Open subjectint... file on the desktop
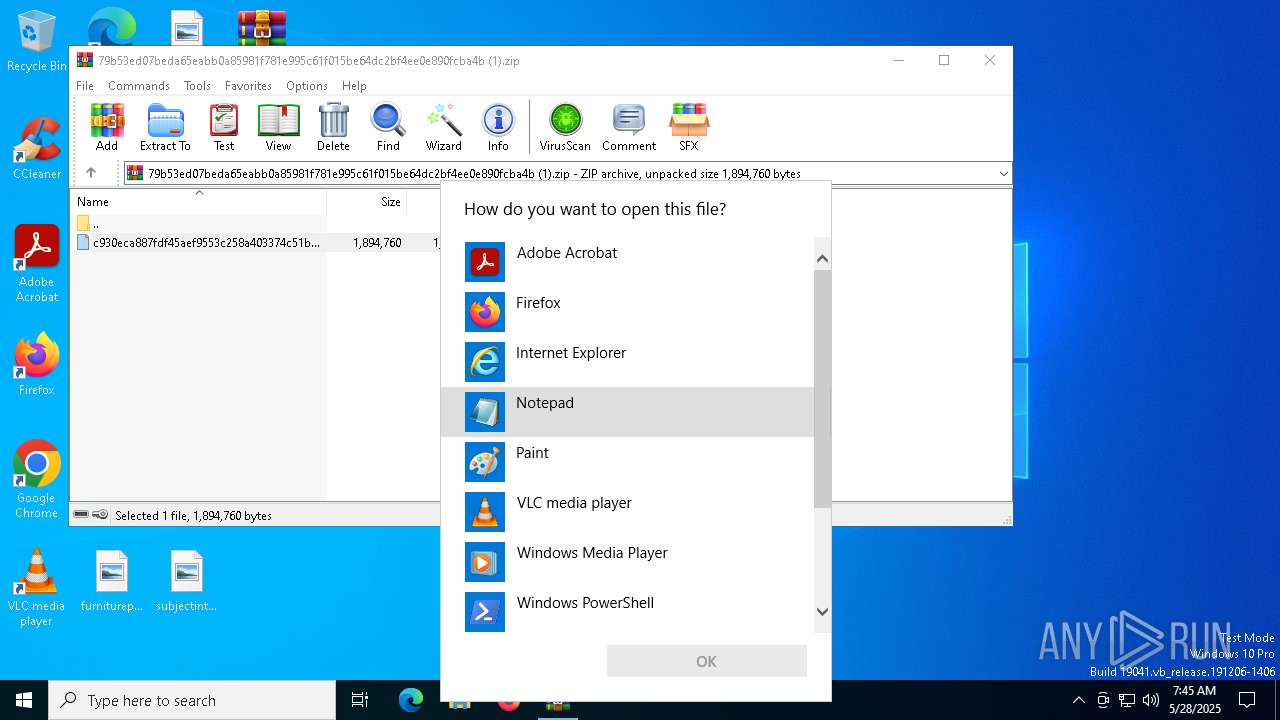This screenshot has height=720, width=1280. 187,581
